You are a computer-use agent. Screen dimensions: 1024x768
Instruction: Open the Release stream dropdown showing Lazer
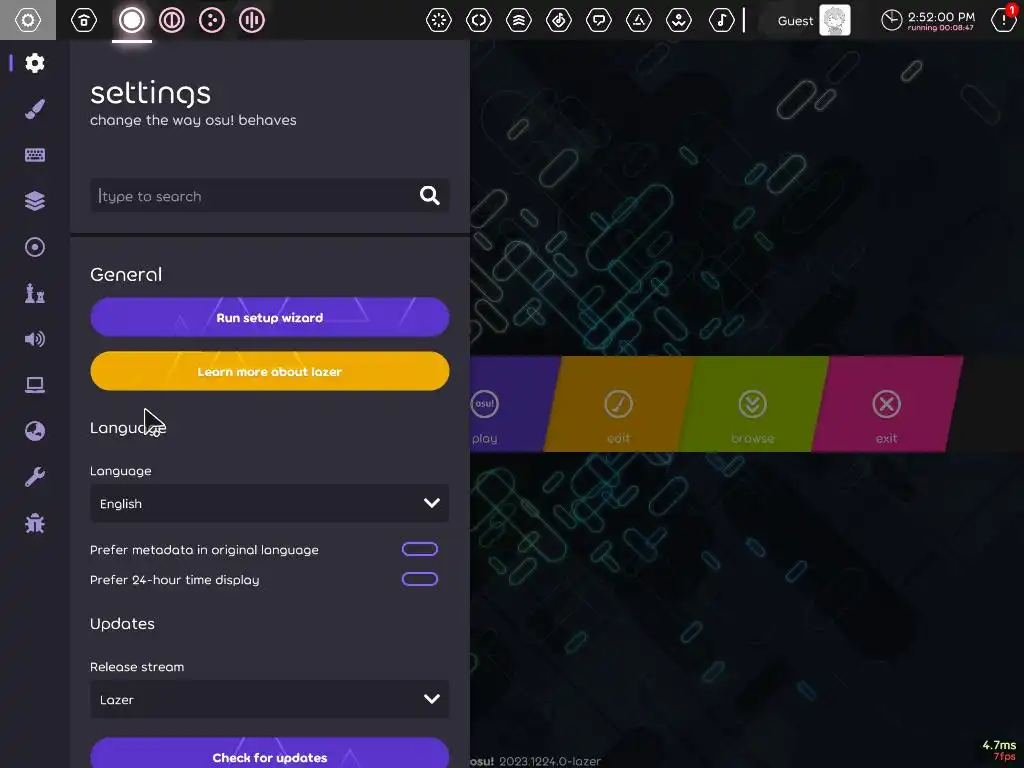[269, 699]
